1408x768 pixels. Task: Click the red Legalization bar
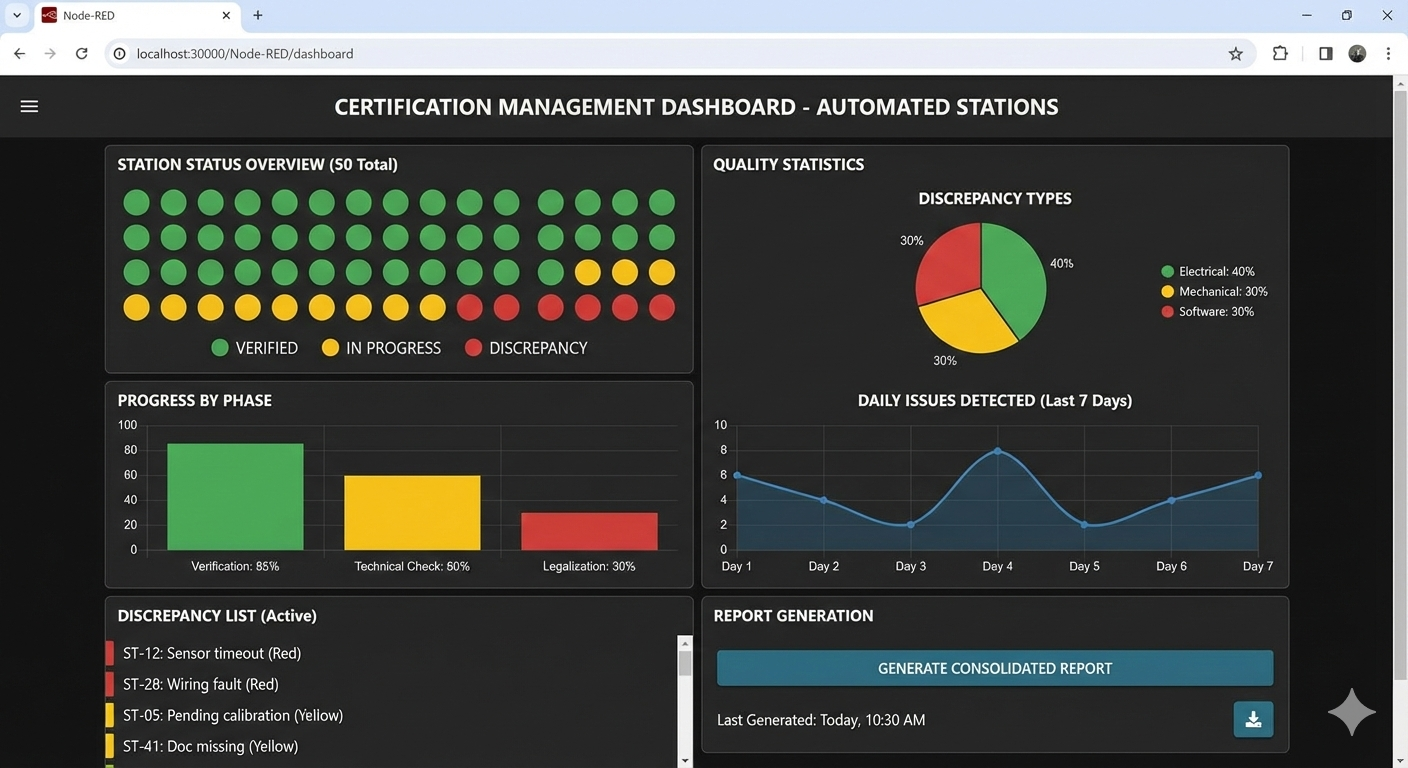[589, 531]
